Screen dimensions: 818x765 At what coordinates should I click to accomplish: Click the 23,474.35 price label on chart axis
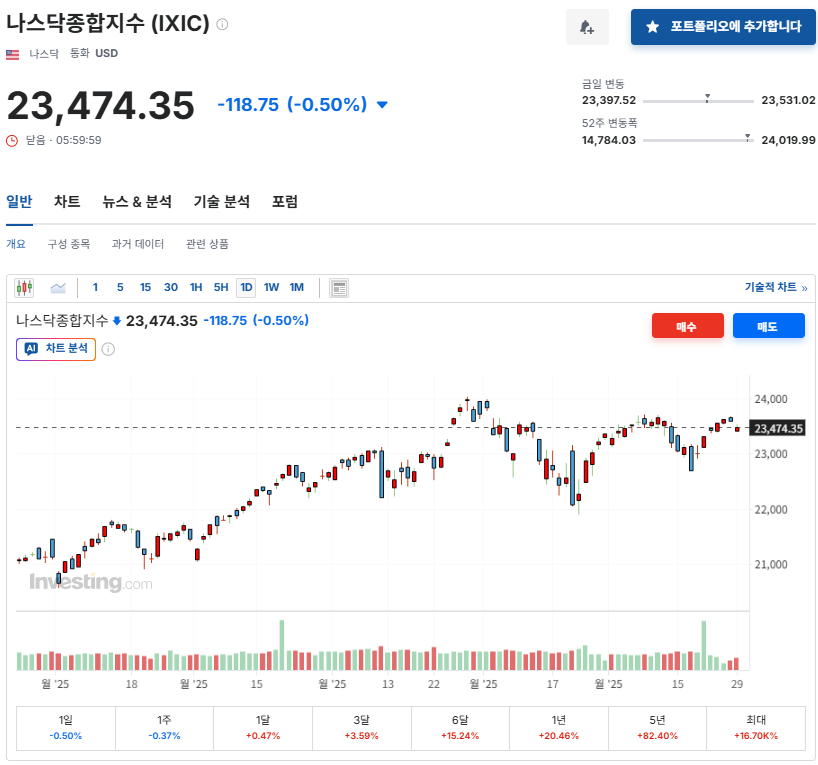pyautogui.click(x=778, y=429)
